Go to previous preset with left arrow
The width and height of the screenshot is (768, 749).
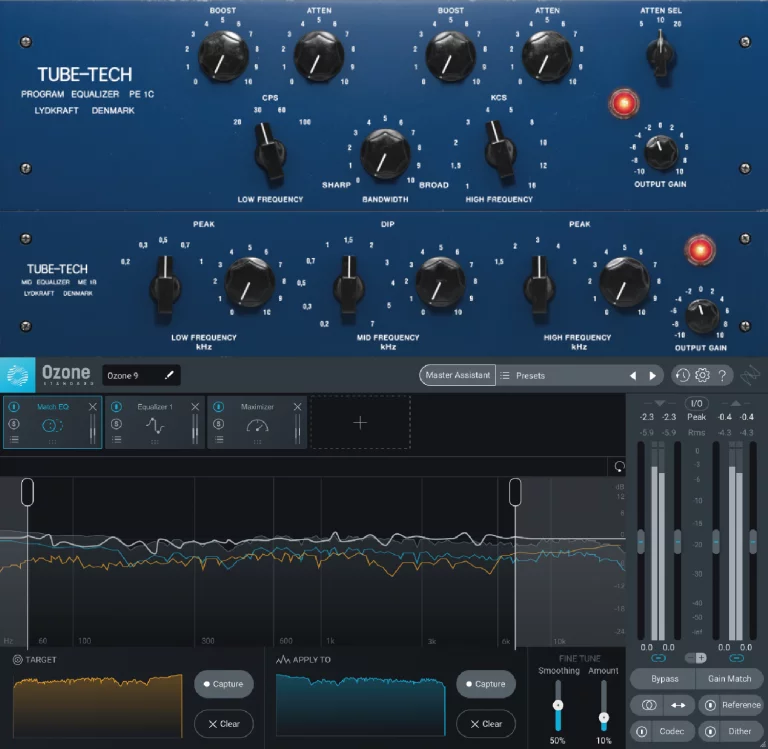pyautogui.click(x=633, y=376)
